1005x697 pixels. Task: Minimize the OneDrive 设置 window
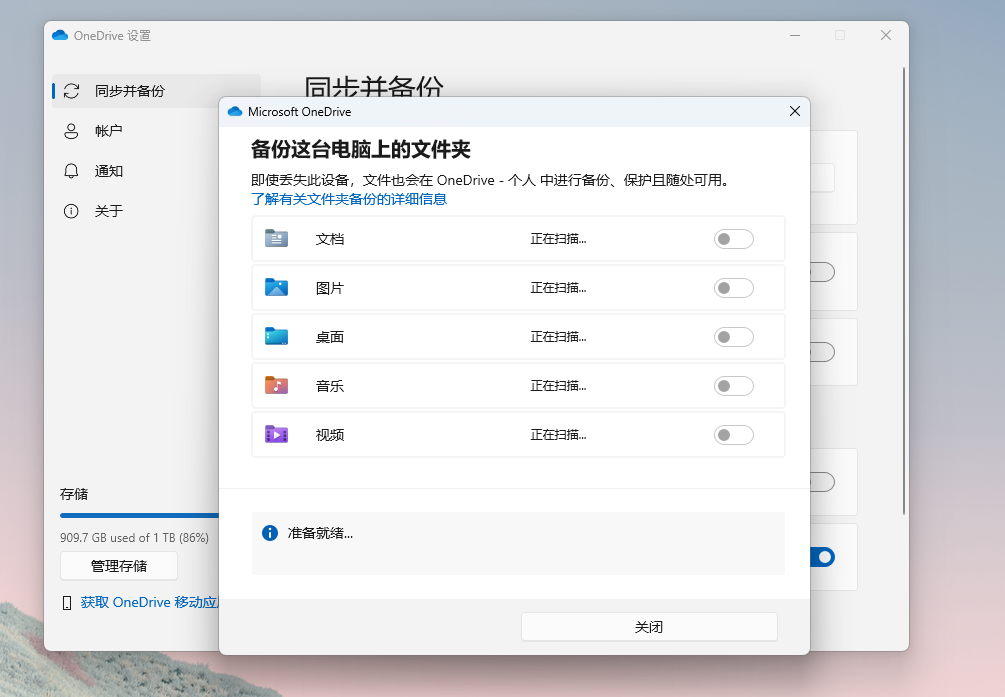tap(795, 35)
